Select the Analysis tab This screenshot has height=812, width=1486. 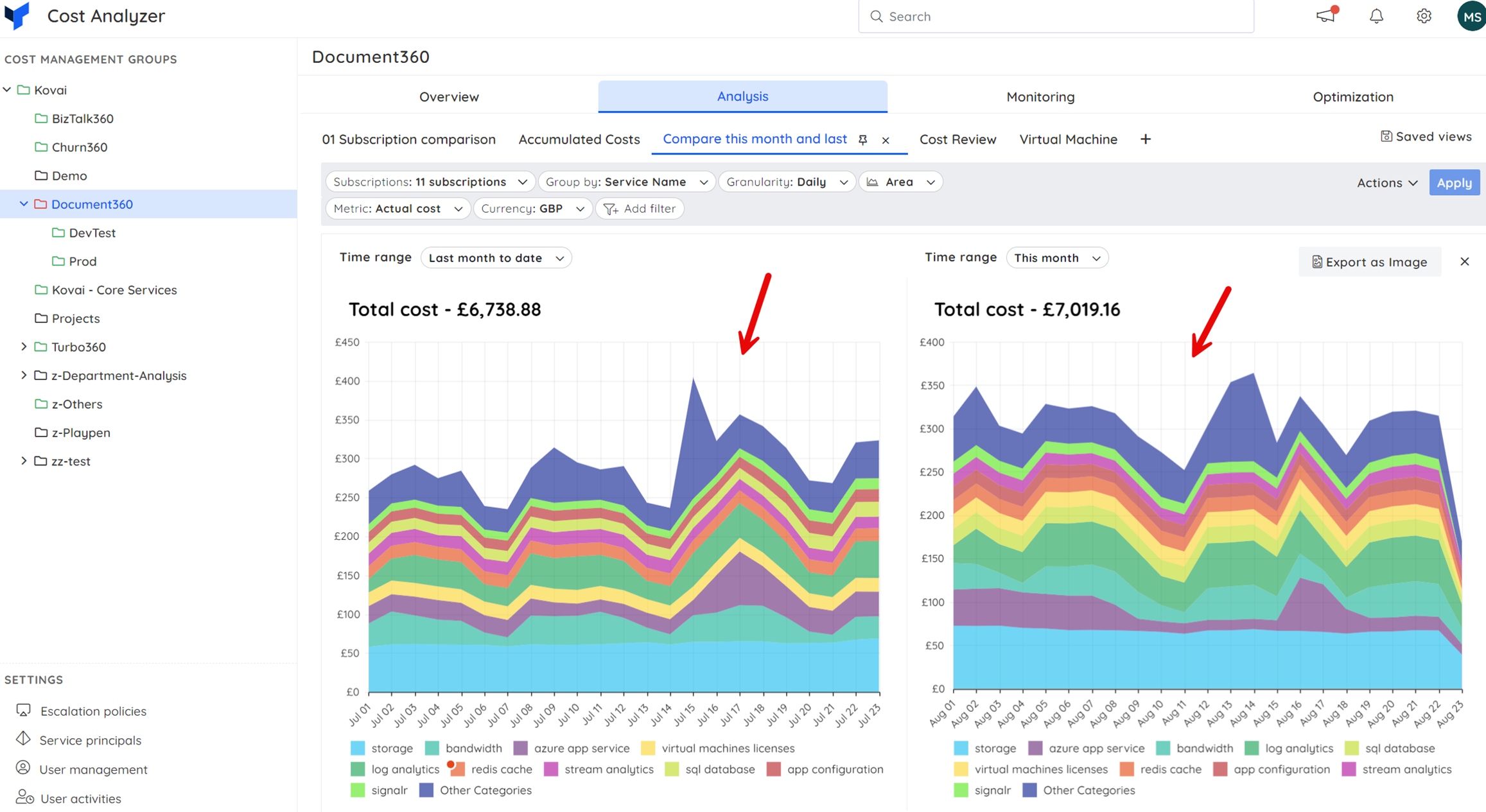tap(742, 96)
